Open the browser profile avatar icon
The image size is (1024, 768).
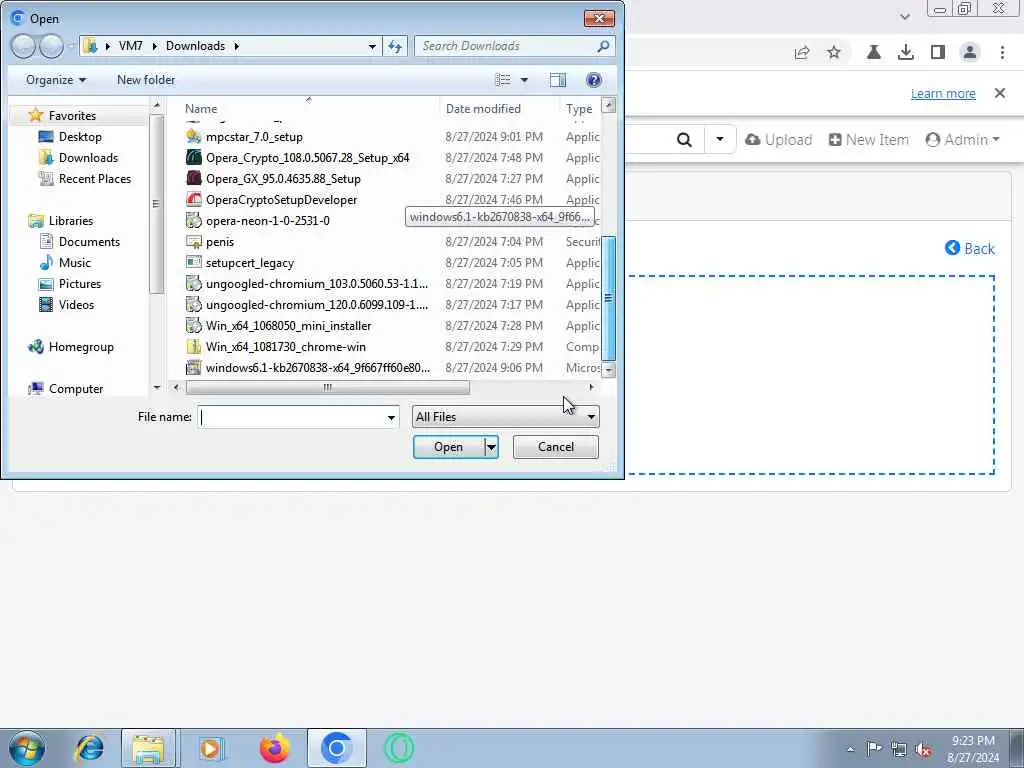[970, 52]
